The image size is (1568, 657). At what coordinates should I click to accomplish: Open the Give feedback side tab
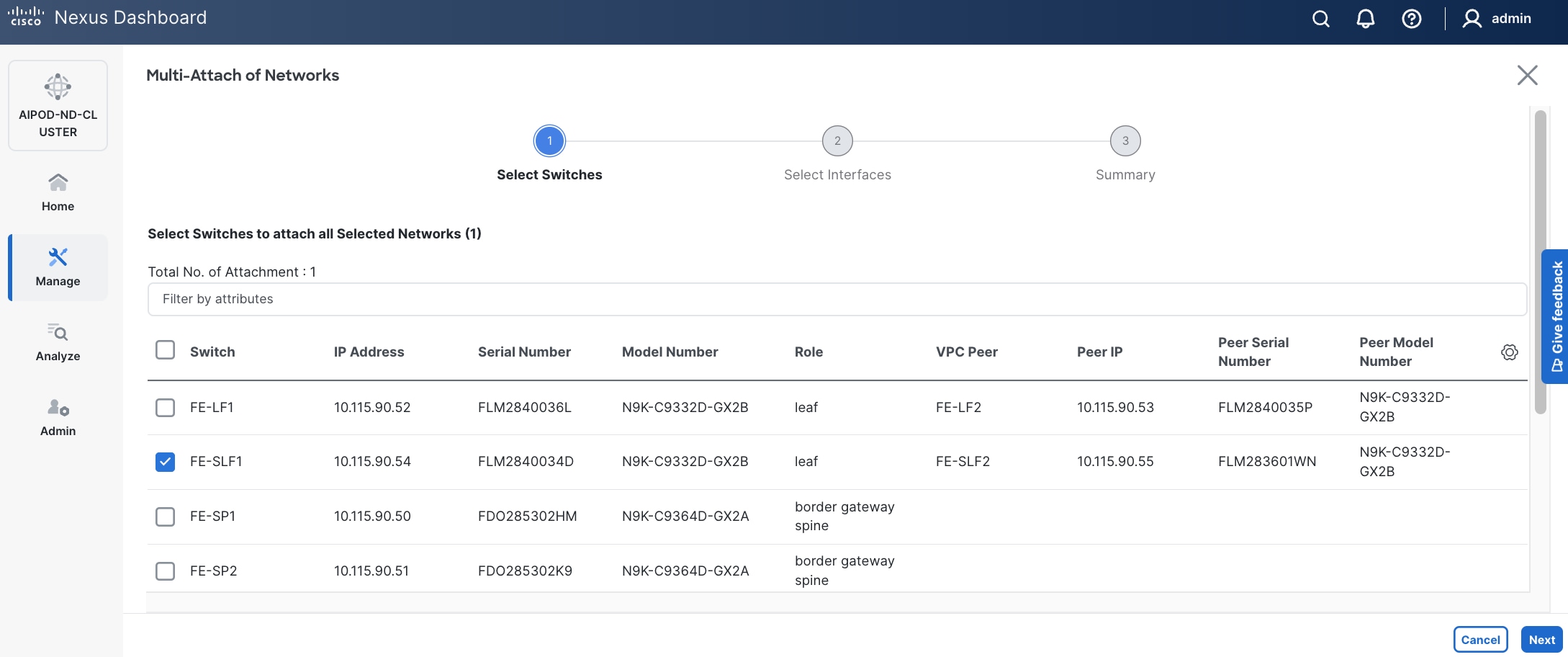click(x=1556, y=316)
